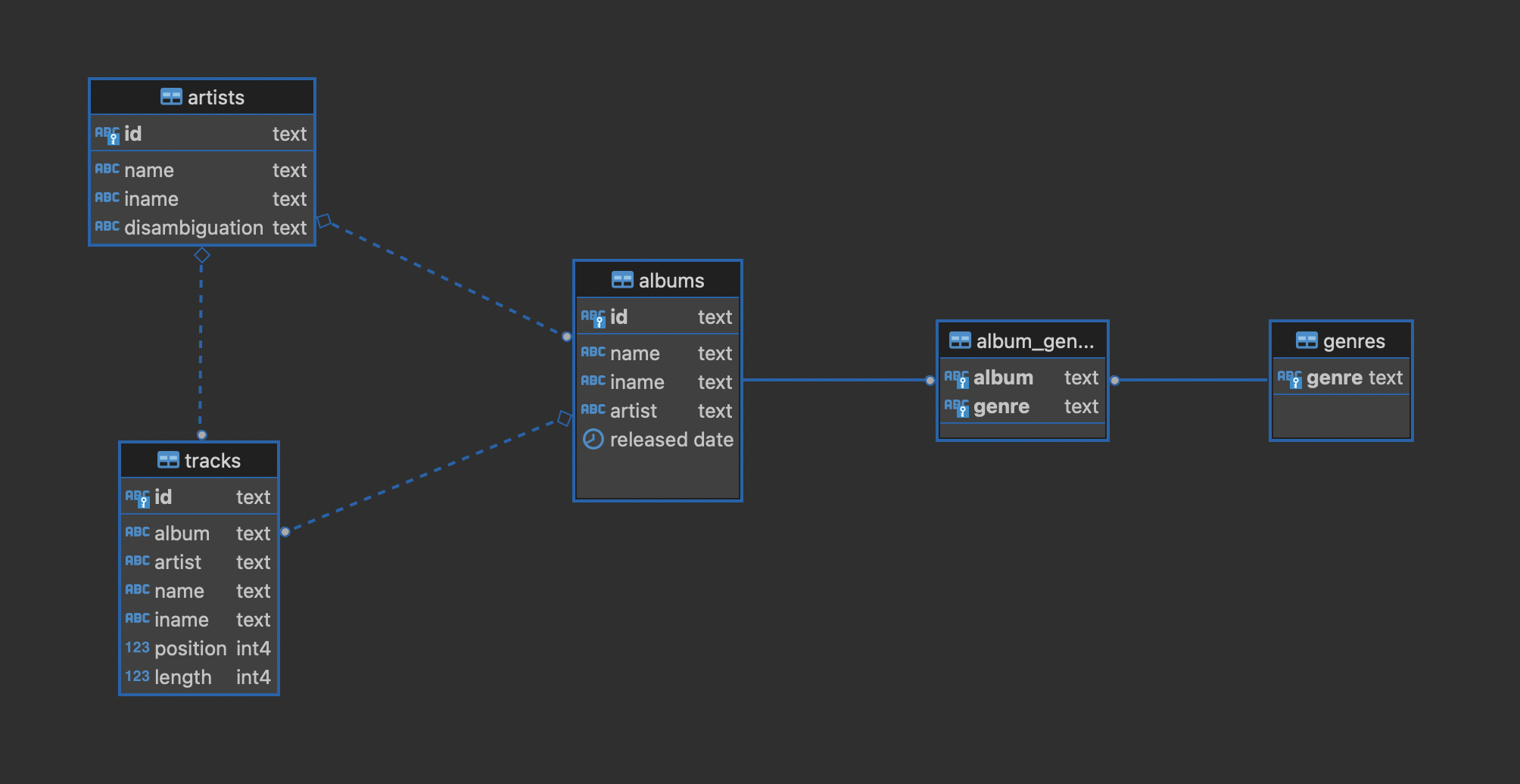
Task: Select solid relation line from album_gen... to genres
Action: (1190, 380)
